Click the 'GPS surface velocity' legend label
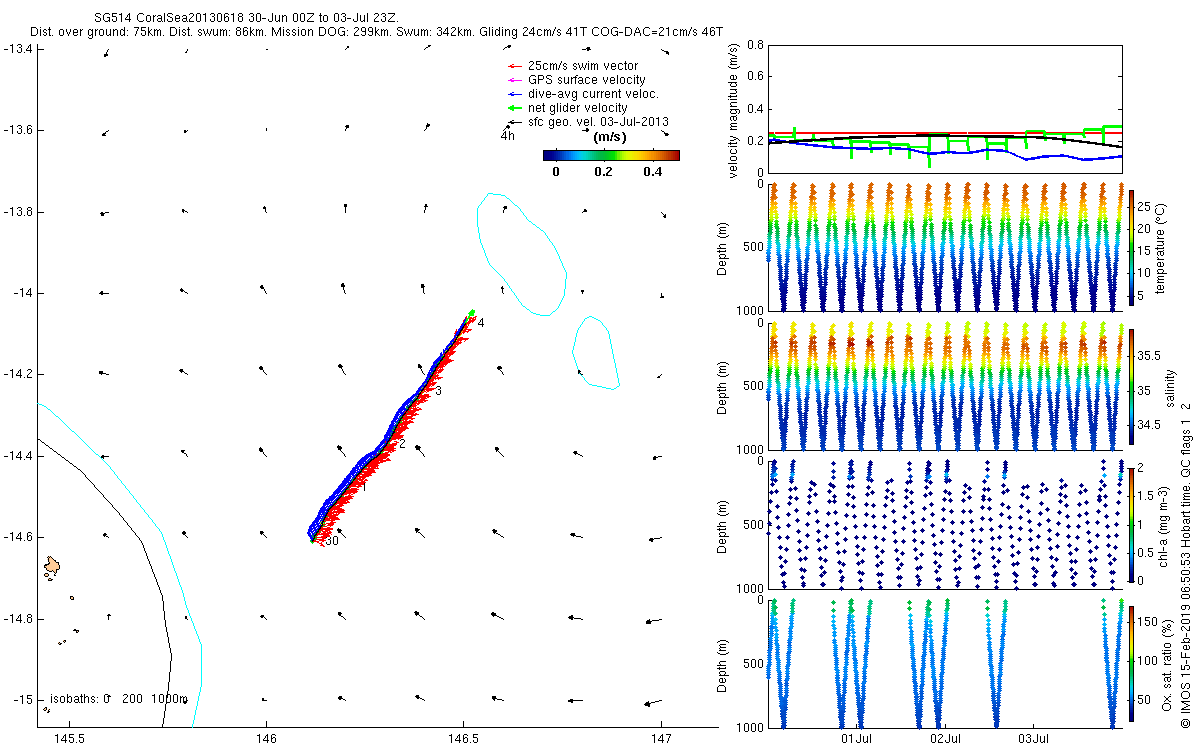 coord(586,80)
